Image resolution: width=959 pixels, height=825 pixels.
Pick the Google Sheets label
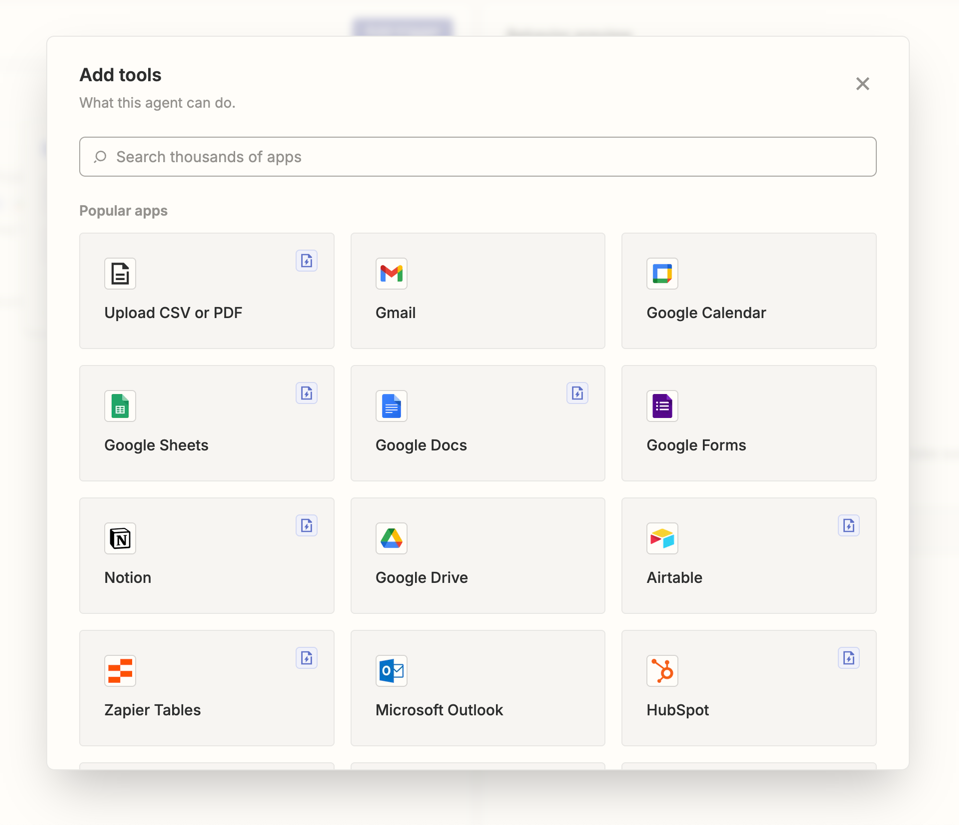coord(157,445)
